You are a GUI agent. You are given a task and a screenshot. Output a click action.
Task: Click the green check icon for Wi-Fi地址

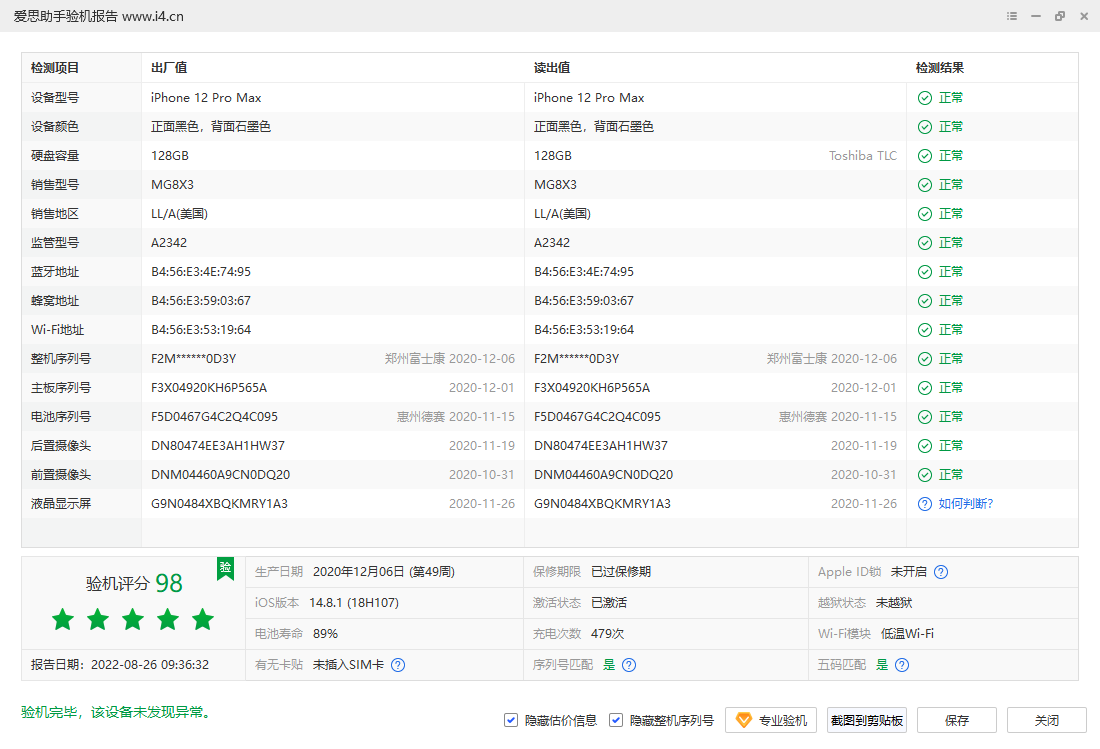925,330
